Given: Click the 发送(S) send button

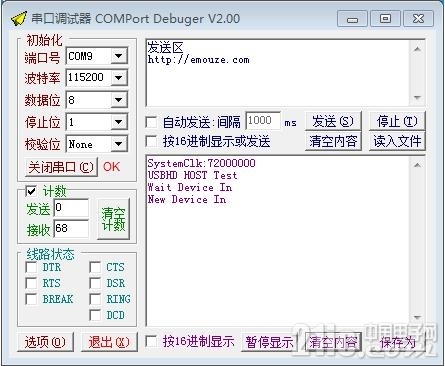Looking at the screenshot, I should 333,121.
